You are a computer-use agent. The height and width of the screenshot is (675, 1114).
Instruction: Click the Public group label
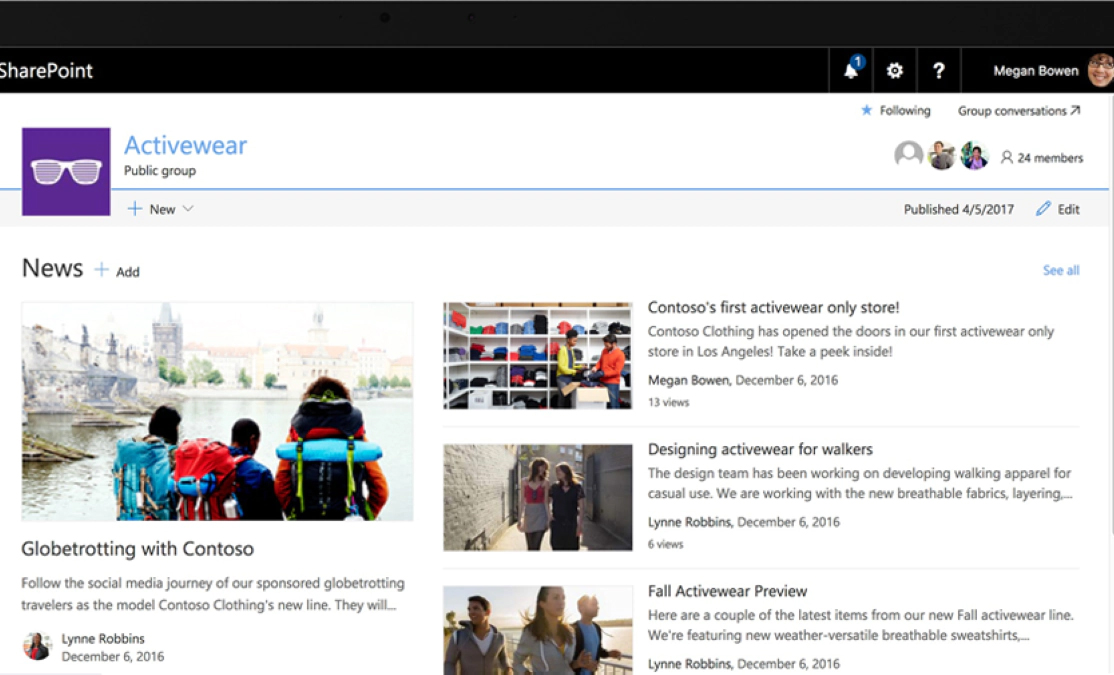coord(160,171)
